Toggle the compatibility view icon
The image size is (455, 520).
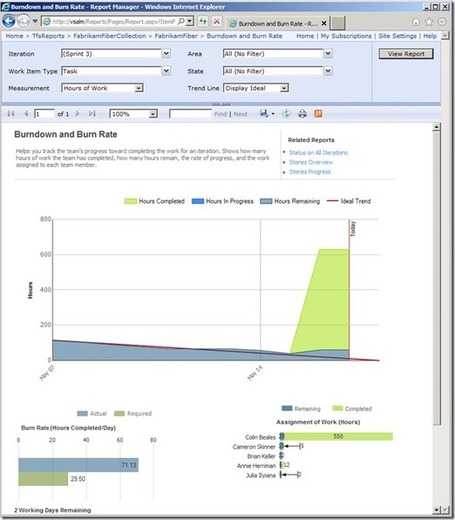point(203,22)
